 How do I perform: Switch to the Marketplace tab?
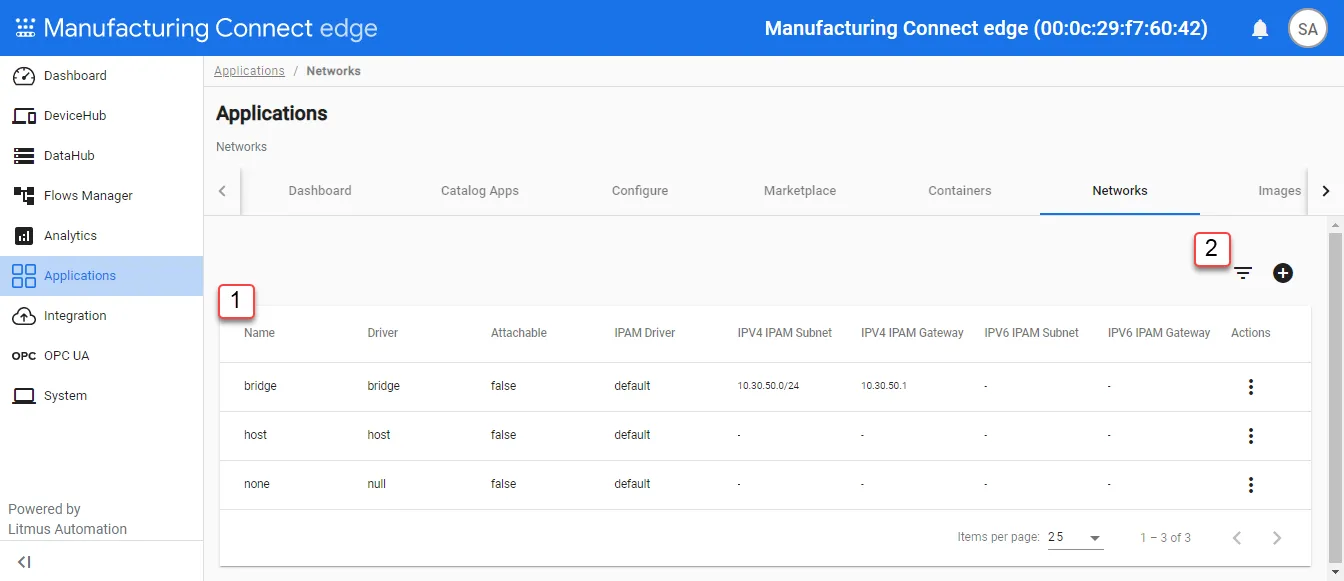point(800,191)
